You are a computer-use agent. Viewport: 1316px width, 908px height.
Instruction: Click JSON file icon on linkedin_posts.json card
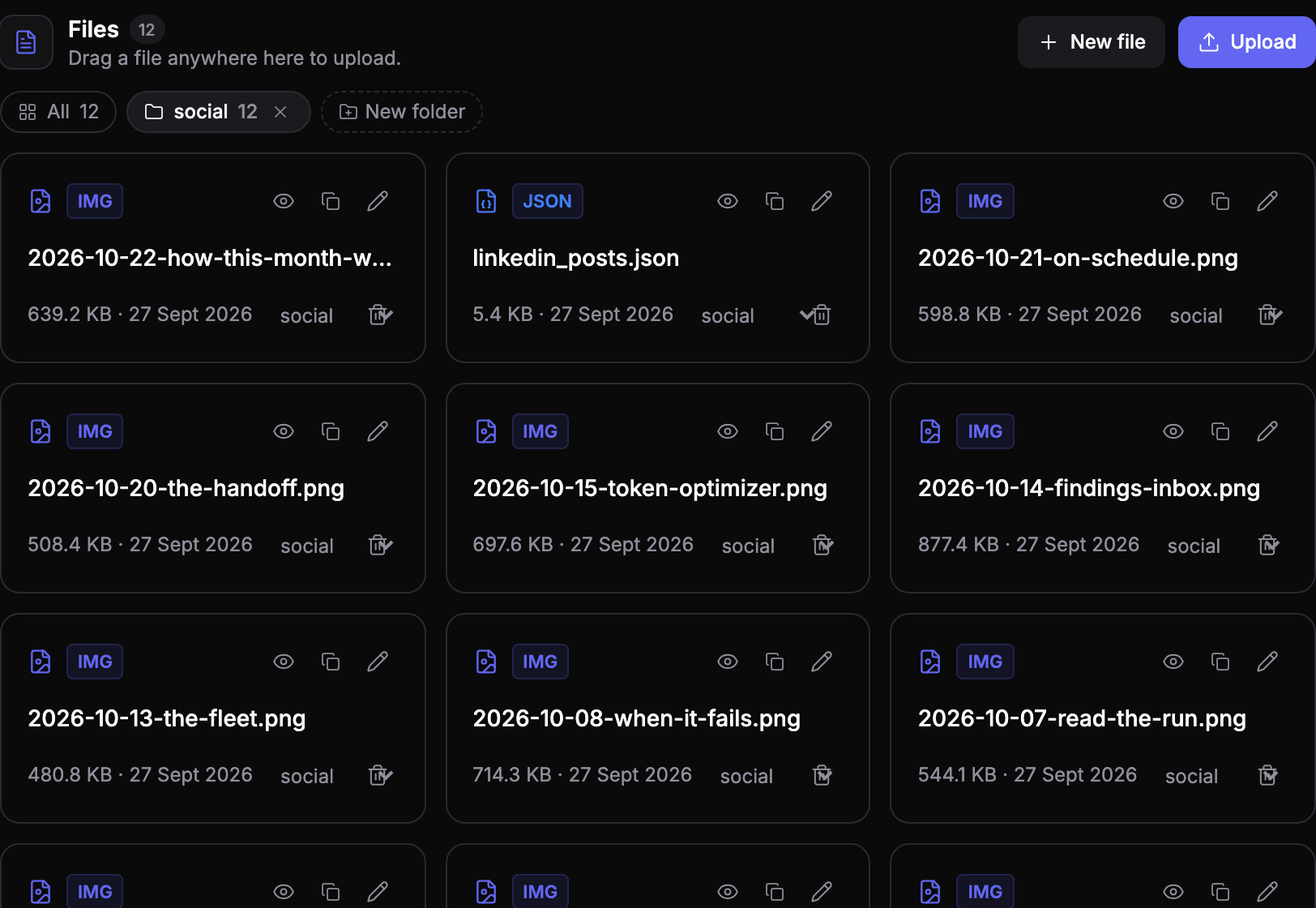click(x=486, y=201)
